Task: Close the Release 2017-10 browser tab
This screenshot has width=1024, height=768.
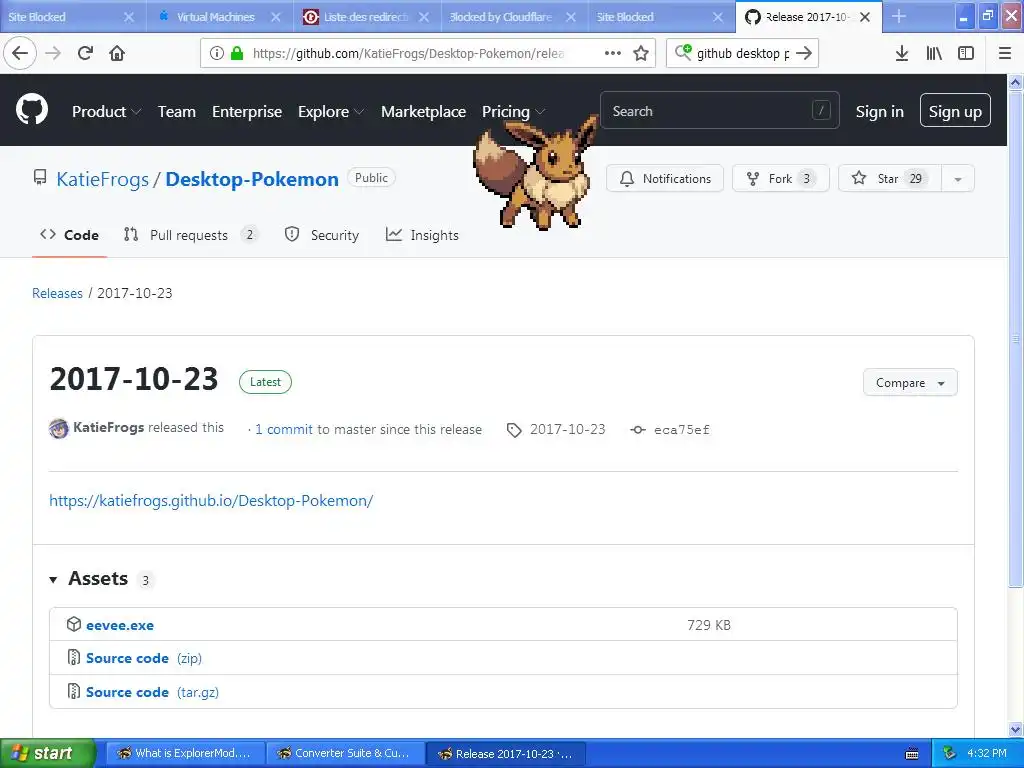Action: [x=865, y=17]
